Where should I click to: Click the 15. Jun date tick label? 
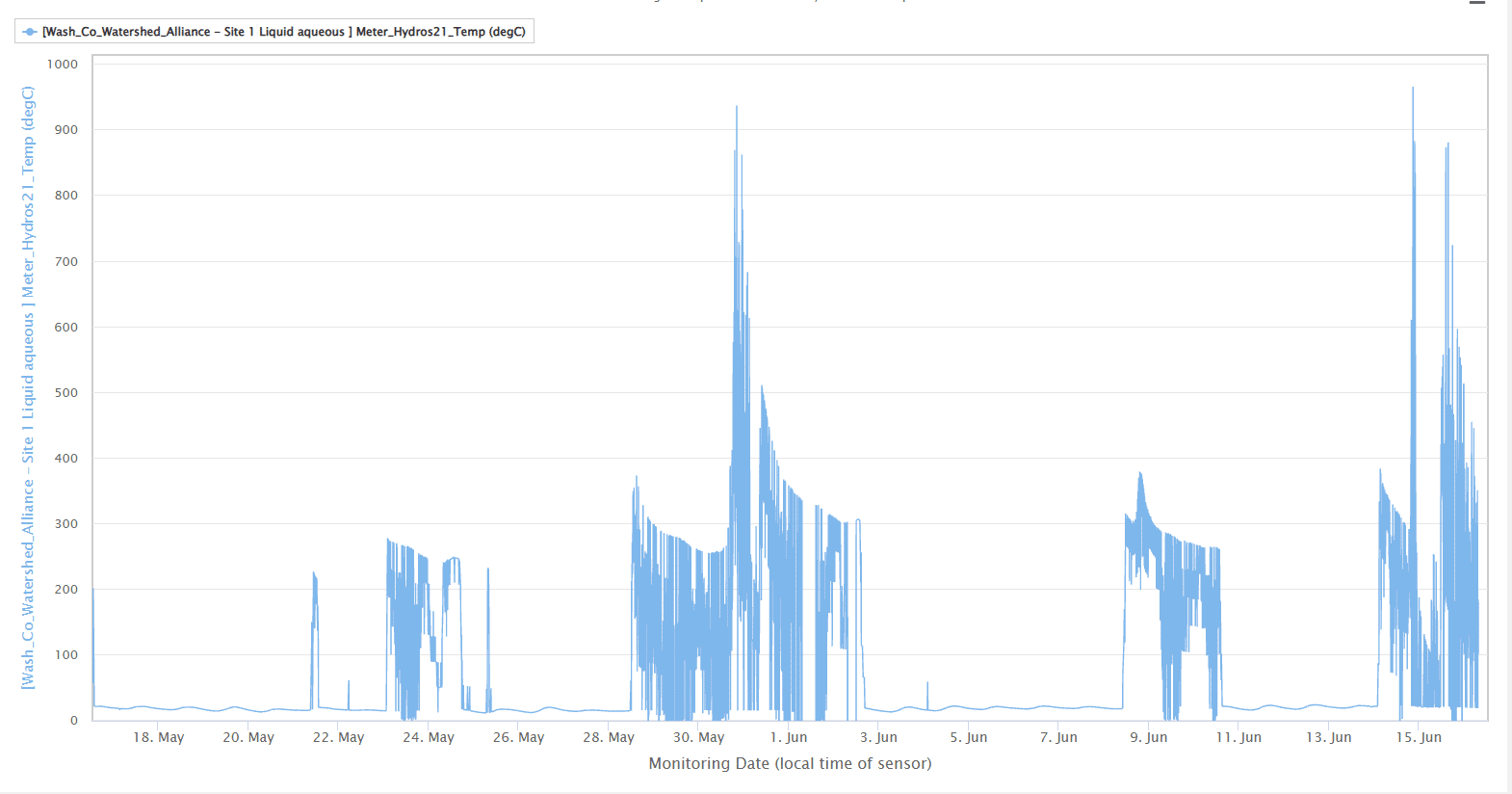1419,737
